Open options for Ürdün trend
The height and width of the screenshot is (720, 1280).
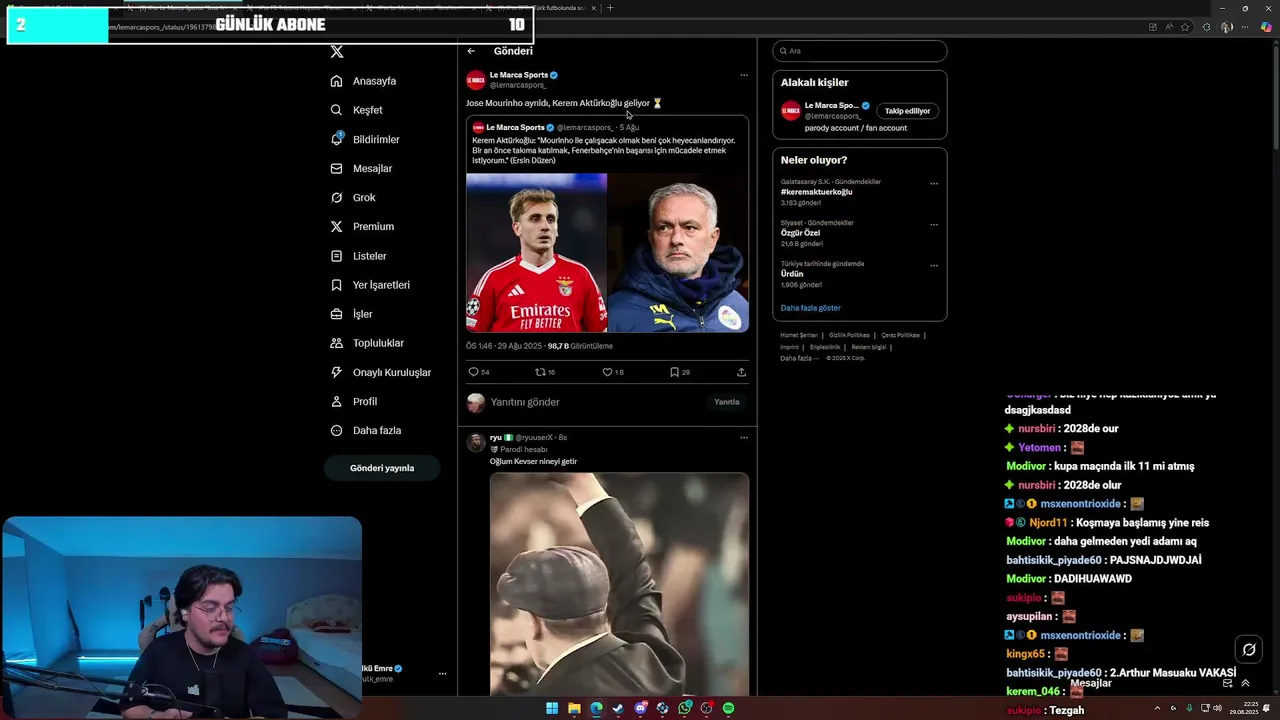point(934,265)
